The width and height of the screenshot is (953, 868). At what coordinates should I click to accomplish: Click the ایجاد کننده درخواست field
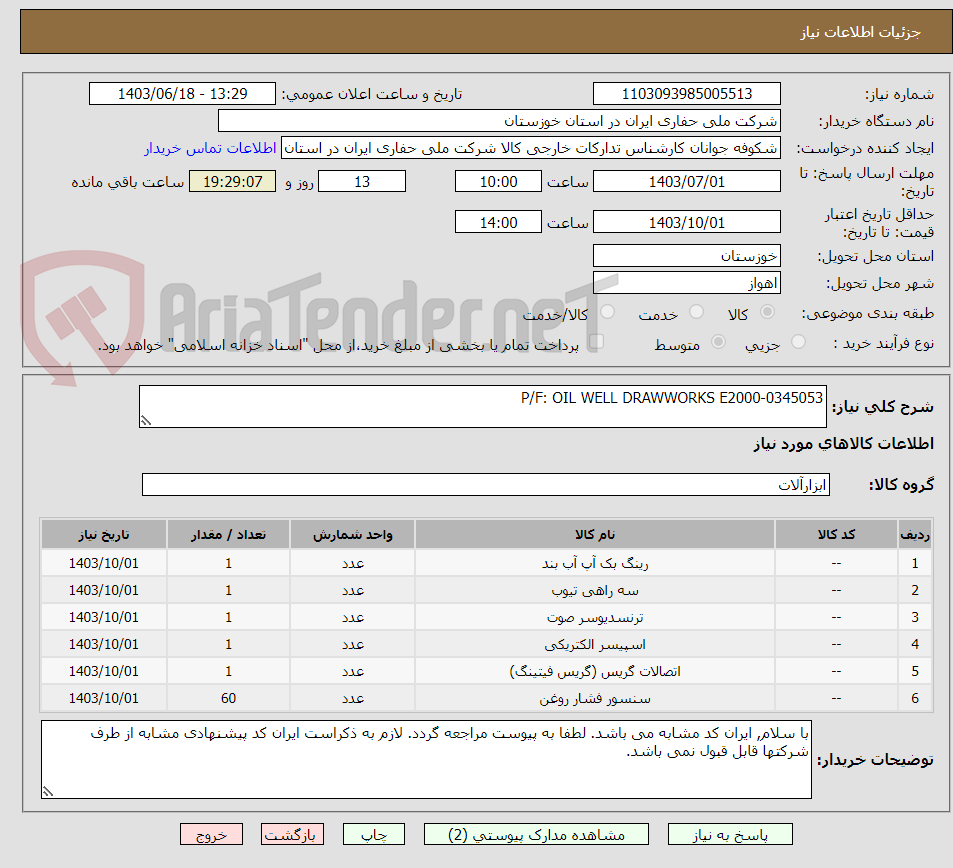tap(531, 148)
